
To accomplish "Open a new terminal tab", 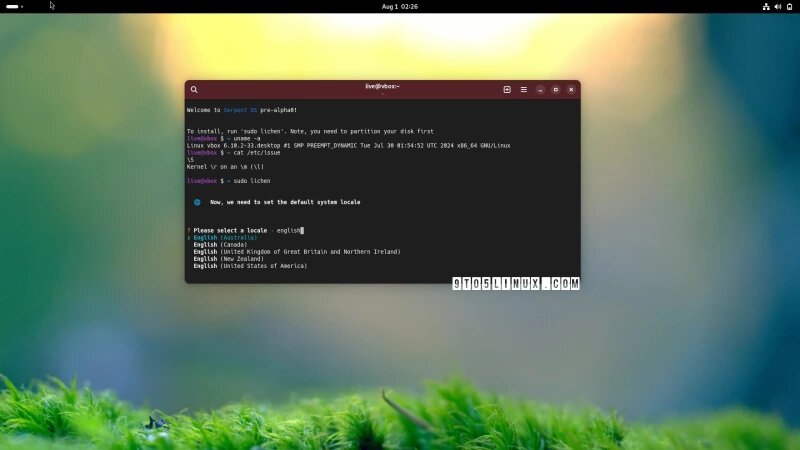I will 507,89.
